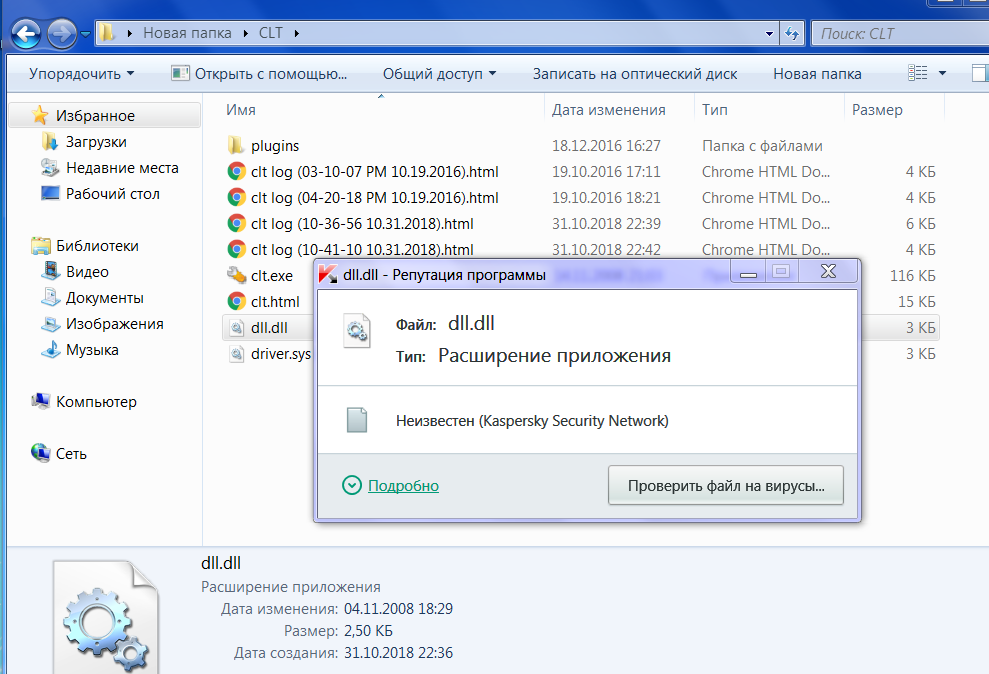989x674 pixels.
Task: Open the view options dropdown arrow
Action: [x=942, y=73]
